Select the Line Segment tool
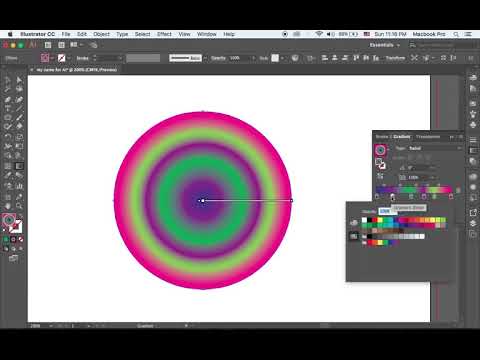This screenshot has width=480, height=360. [19, 109]
